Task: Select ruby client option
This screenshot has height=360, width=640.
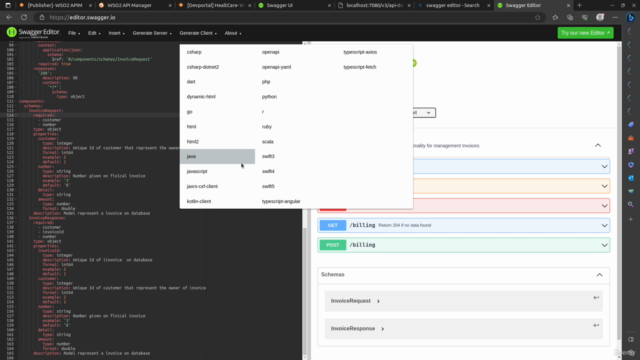Action: (x=296, y=127)
